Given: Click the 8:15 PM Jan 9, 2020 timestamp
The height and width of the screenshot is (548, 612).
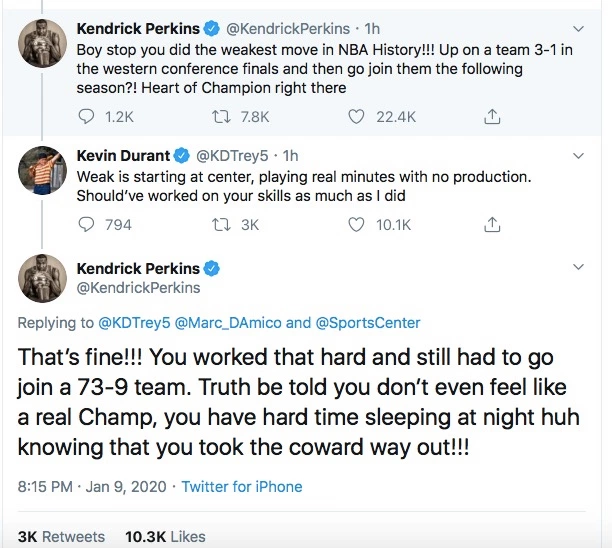Looking at the screenshot, I should (91, 487).
